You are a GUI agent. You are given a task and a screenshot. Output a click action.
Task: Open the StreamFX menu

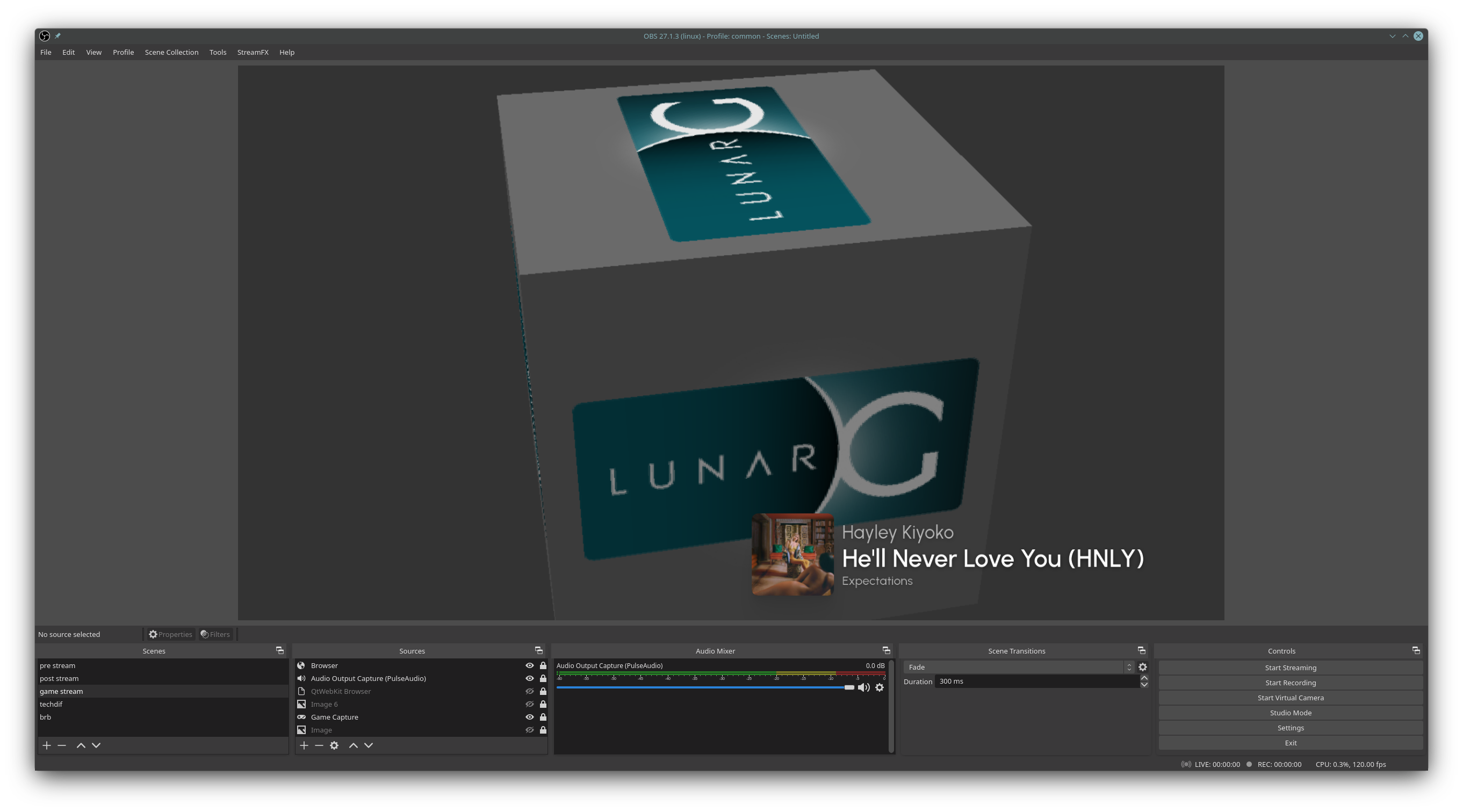tap(253, 52)
